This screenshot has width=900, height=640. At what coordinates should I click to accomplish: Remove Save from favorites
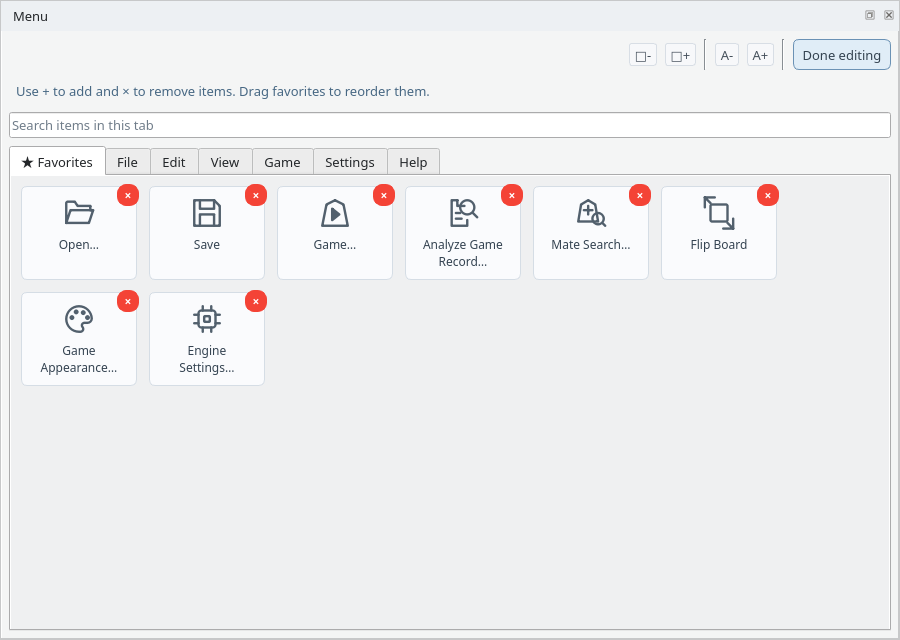(256, 195)
